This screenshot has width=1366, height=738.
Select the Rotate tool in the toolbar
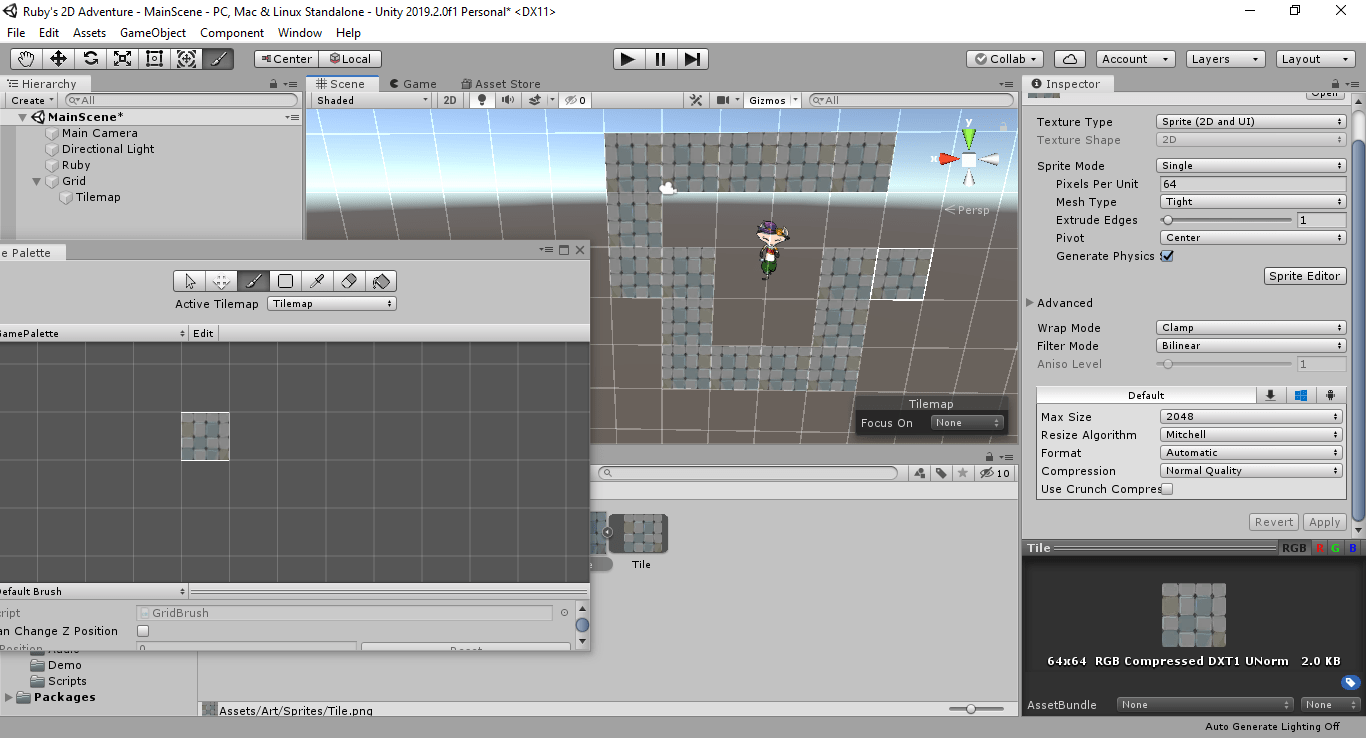90,59
